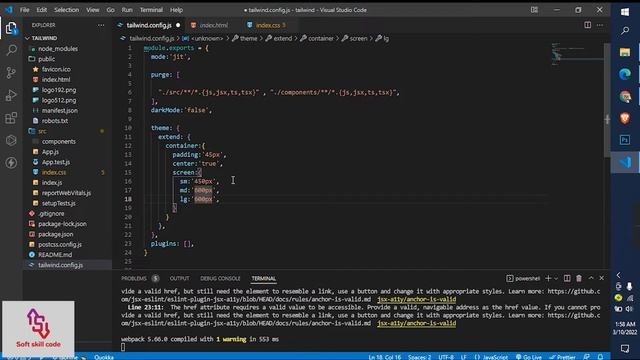640x360 pixels.
Task: Open package.json in explorer
Action: (56, 234)
